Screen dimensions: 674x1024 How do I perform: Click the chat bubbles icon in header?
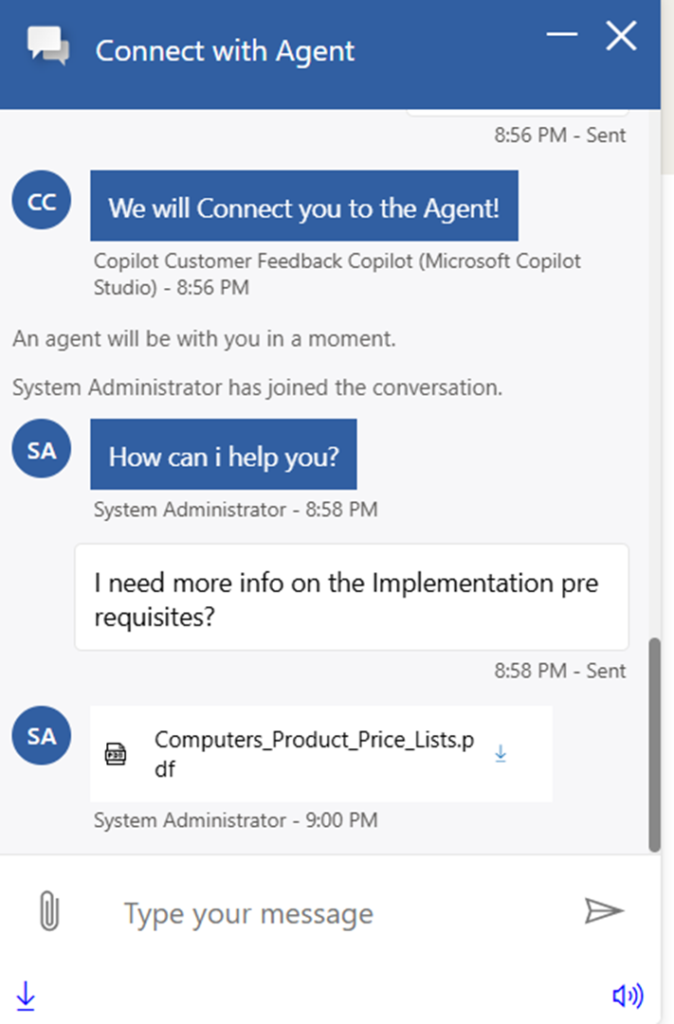(48, 46)
